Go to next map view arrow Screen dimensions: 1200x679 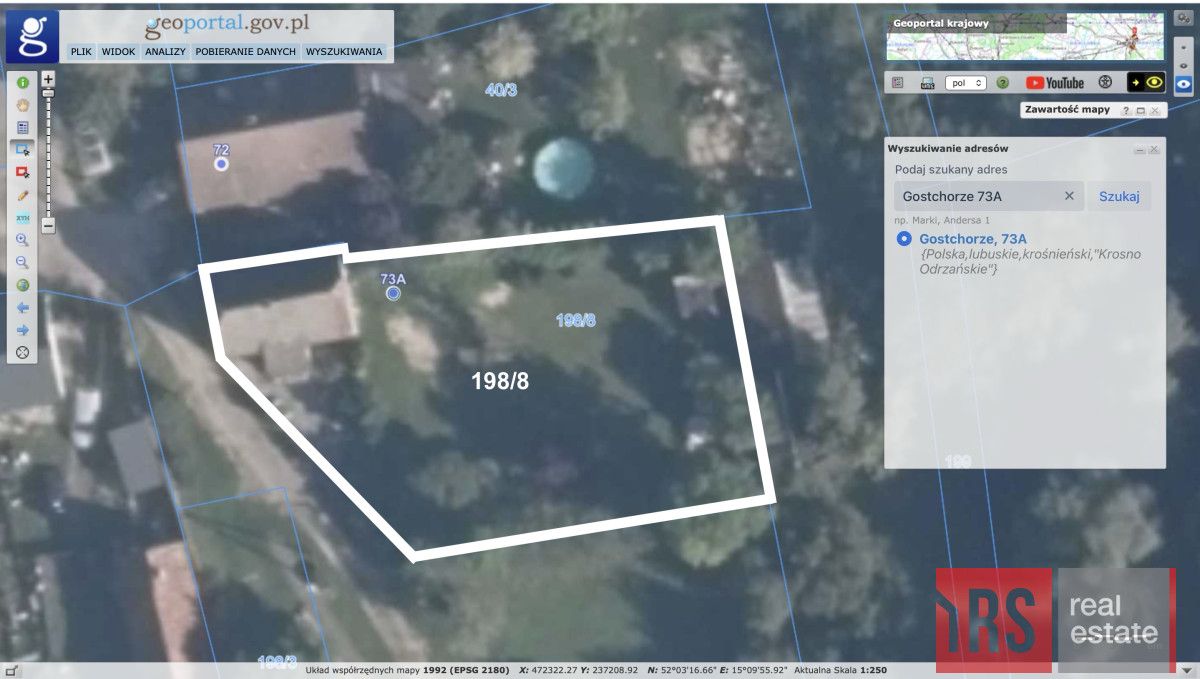click(22, 330)
